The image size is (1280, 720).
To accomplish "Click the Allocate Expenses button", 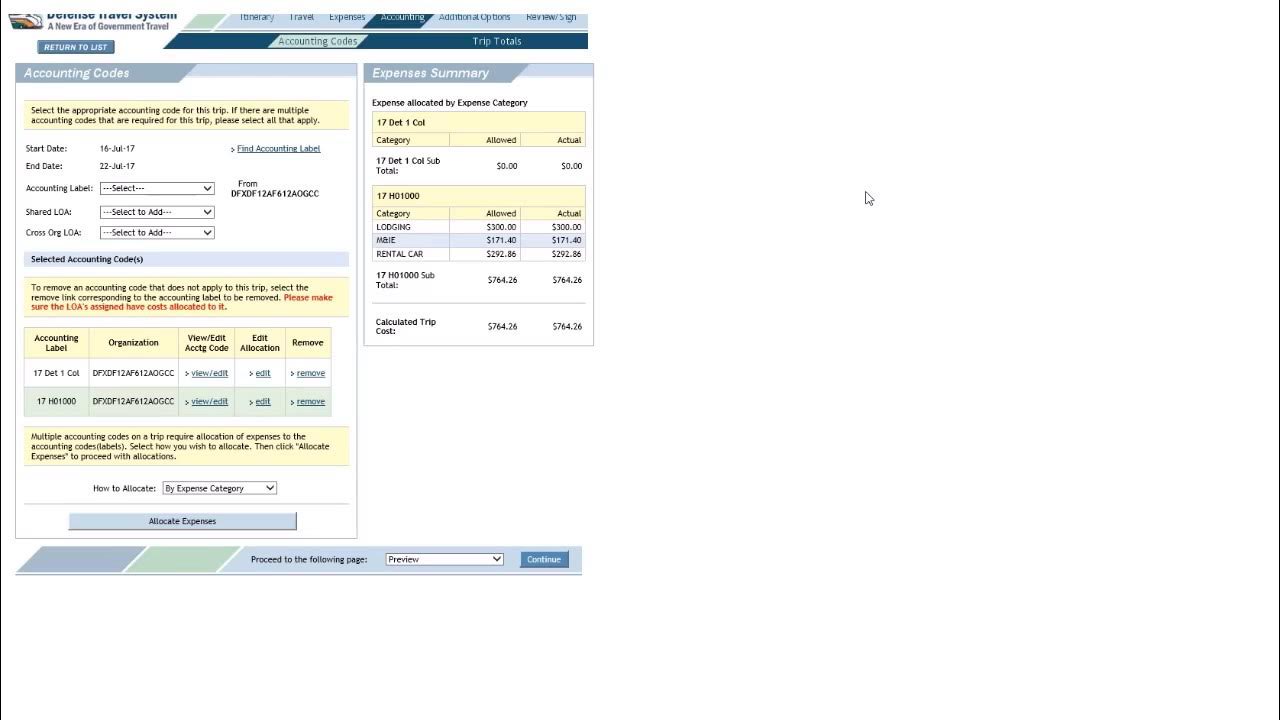I will [x=182, y=521].
